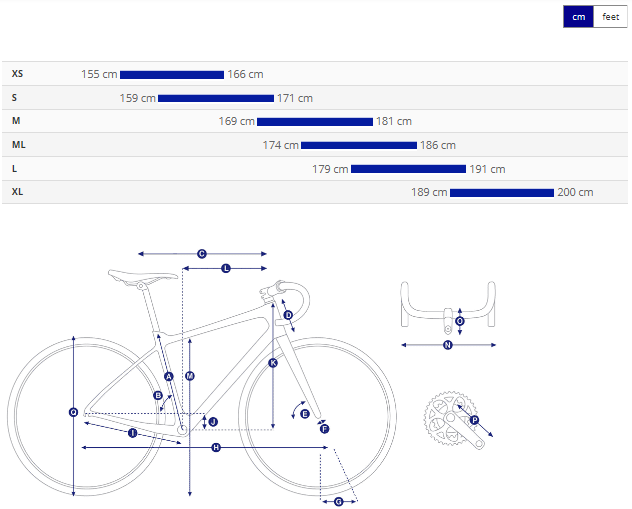This screenshot has width=632, height=509.
Task: Click the H wheelbase marker
Action: click(216, 447)
